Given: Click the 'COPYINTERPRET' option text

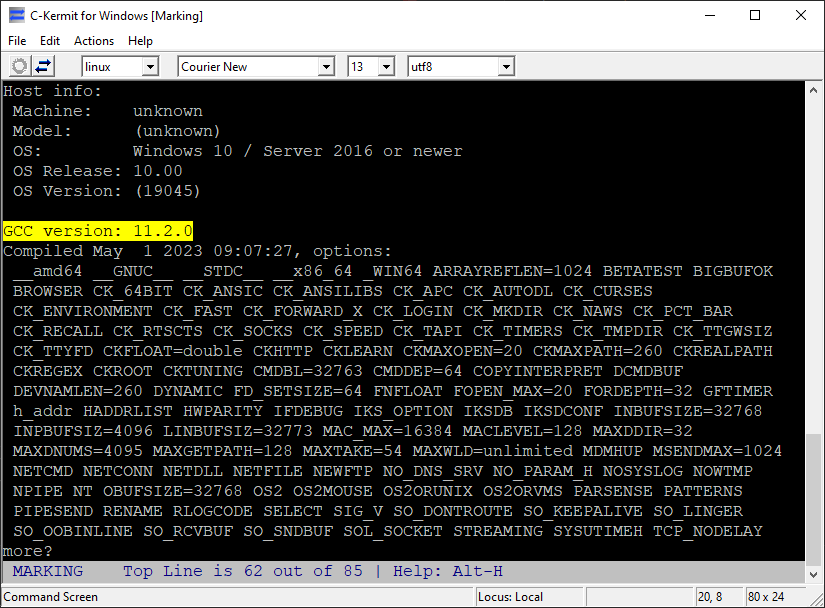Looking at the screenshot, I should click(537, 371).
